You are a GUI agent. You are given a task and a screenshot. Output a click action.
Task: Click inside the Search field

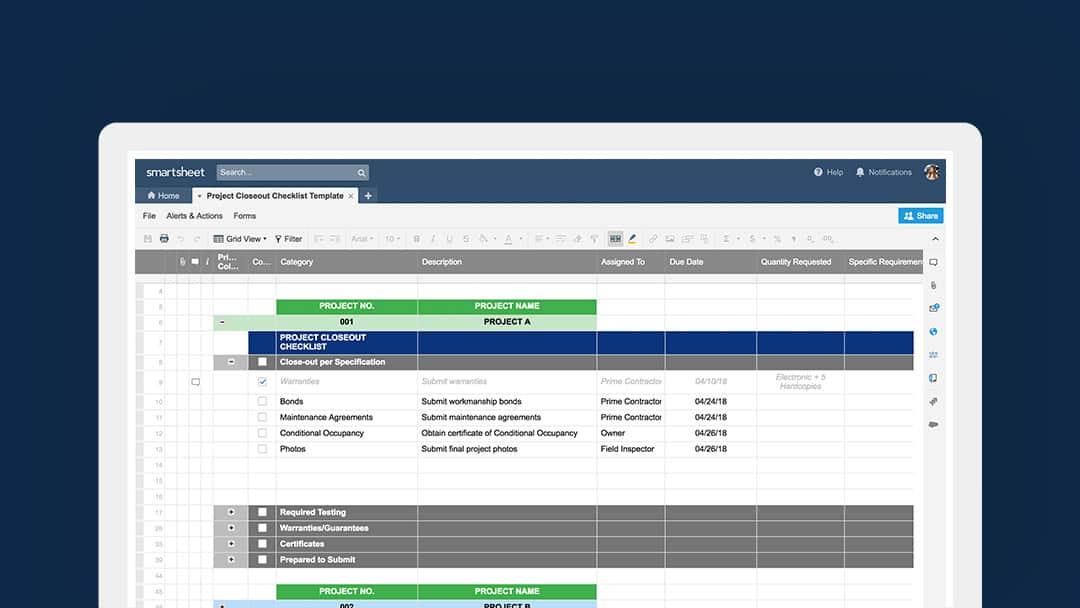[290, 172]
